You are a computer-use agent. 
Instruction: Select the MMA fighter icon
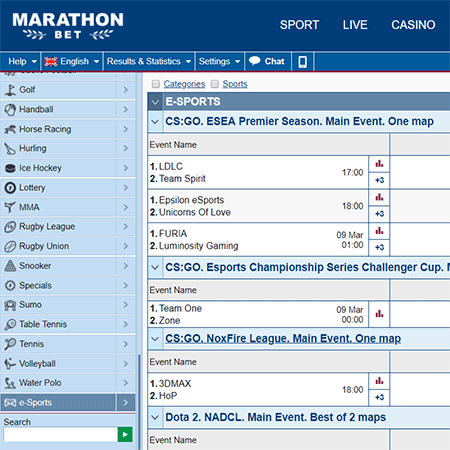pos(10,207)
